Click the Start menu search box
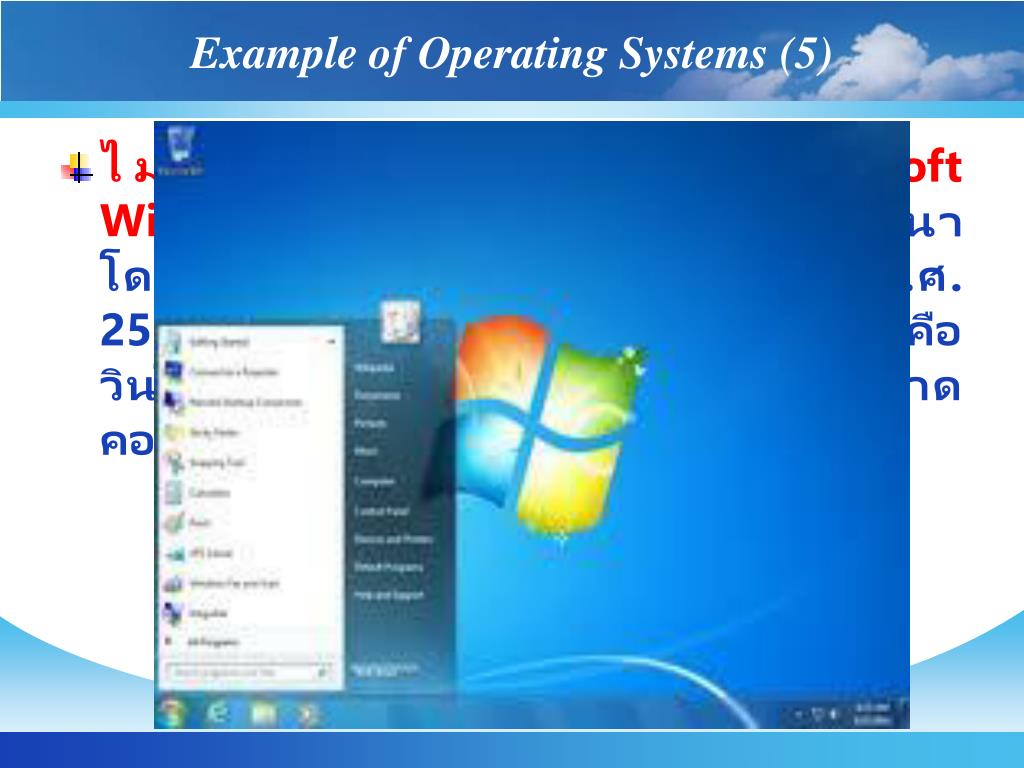Viewport: 1024px width, 768px height. click(248, 672)
